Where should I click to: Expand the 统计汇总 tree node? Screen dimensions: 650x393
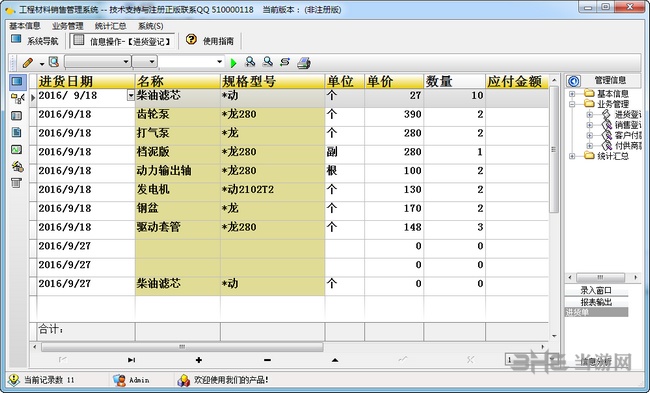point(572,156)
